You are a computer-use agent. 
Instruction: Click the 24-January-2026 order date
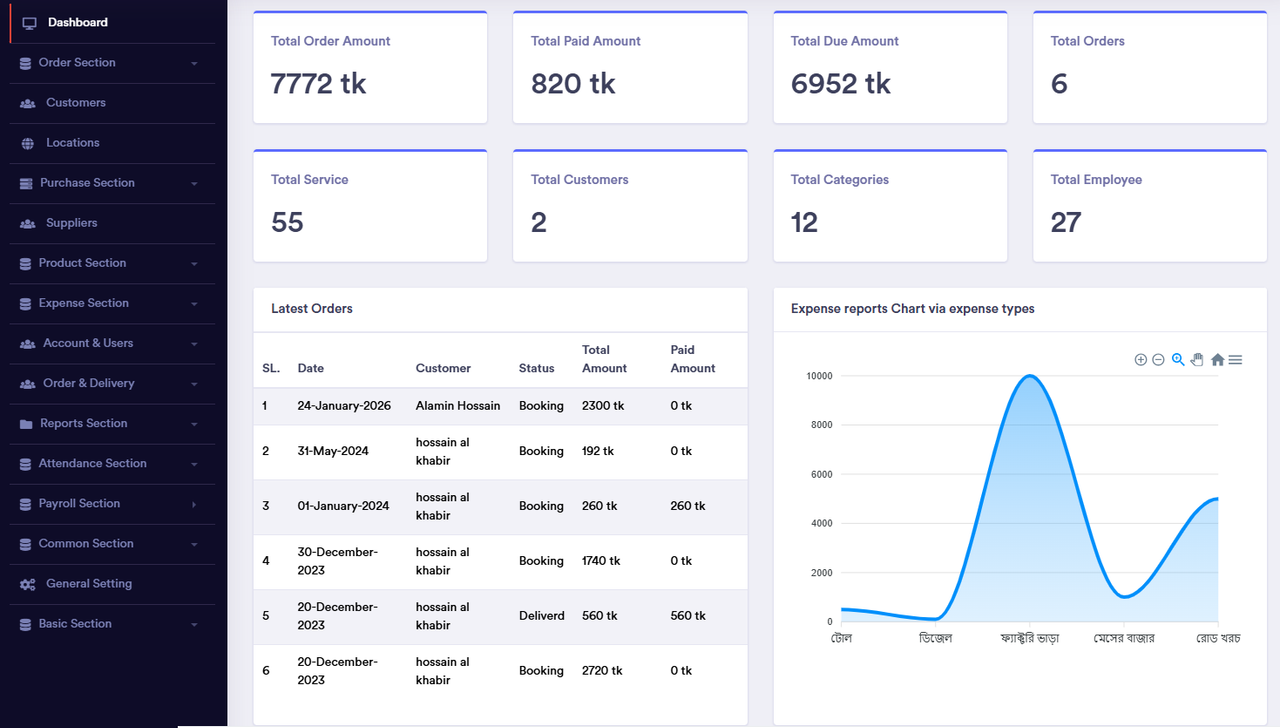(x=344, y=406)
